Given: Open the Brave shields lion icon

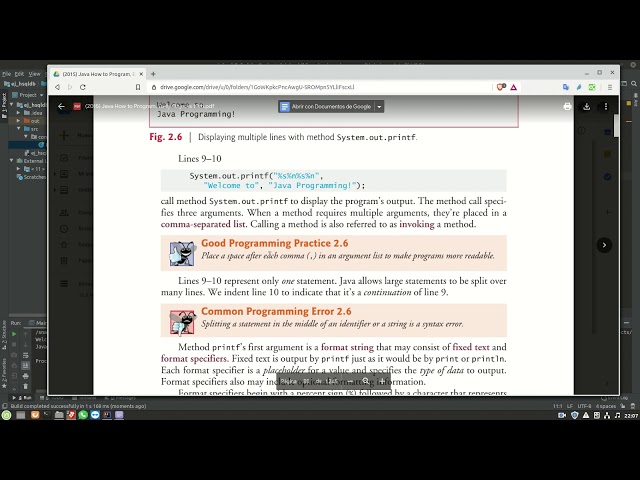Looking at the screenshot, I should point(500,87).
